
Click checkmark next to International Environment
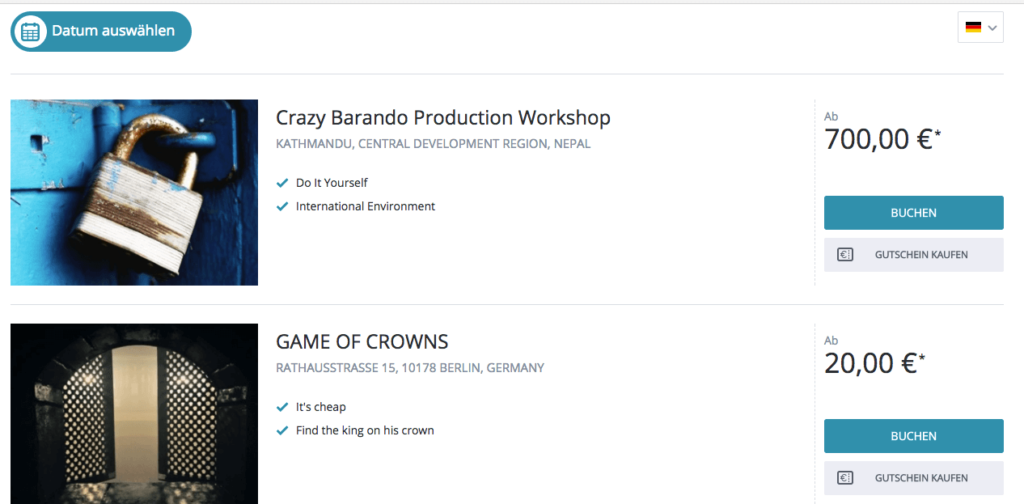[x=282, y=207]
